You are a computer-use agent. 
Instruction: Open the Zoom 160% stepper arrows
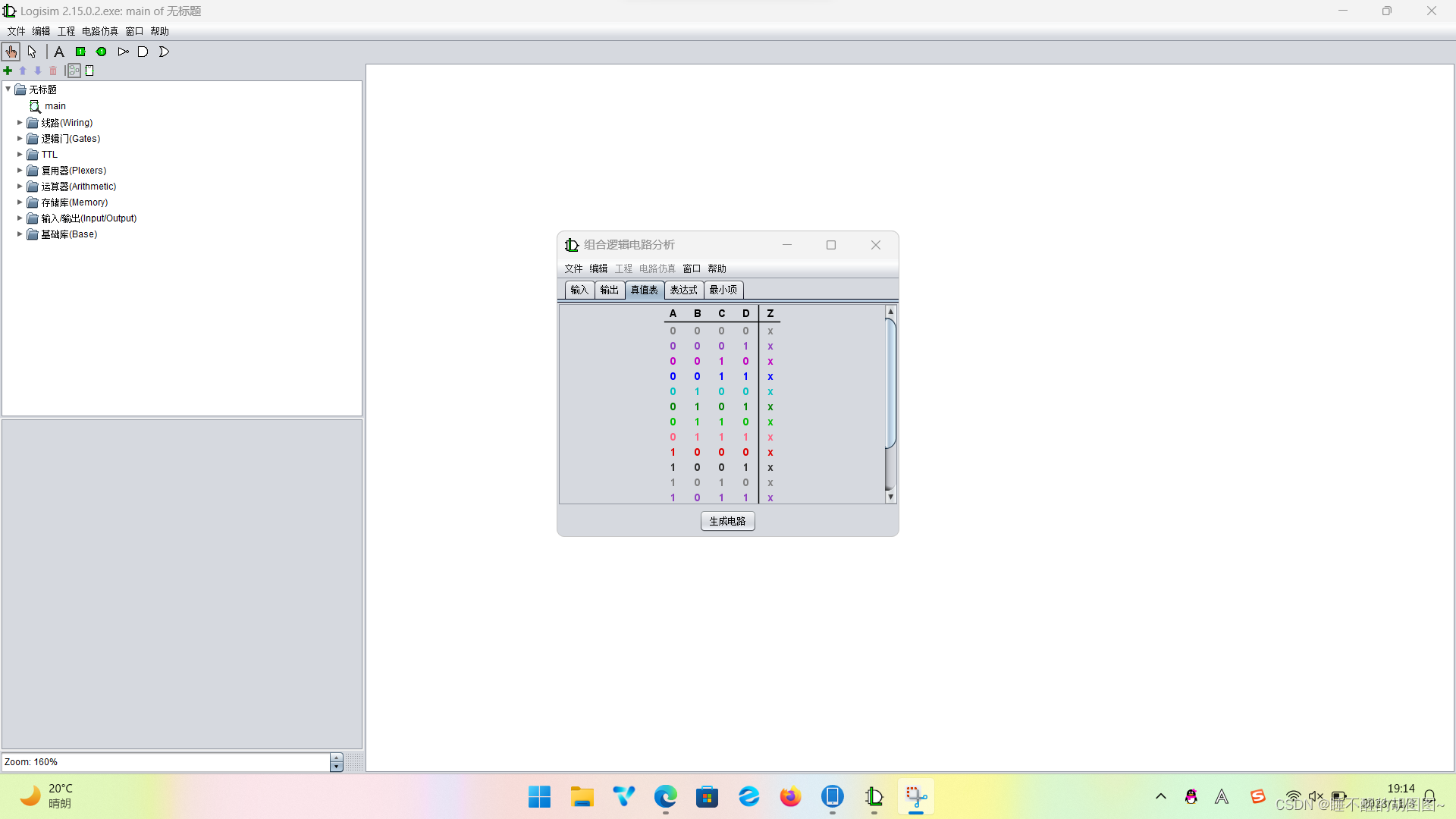(x=337, y=762)
